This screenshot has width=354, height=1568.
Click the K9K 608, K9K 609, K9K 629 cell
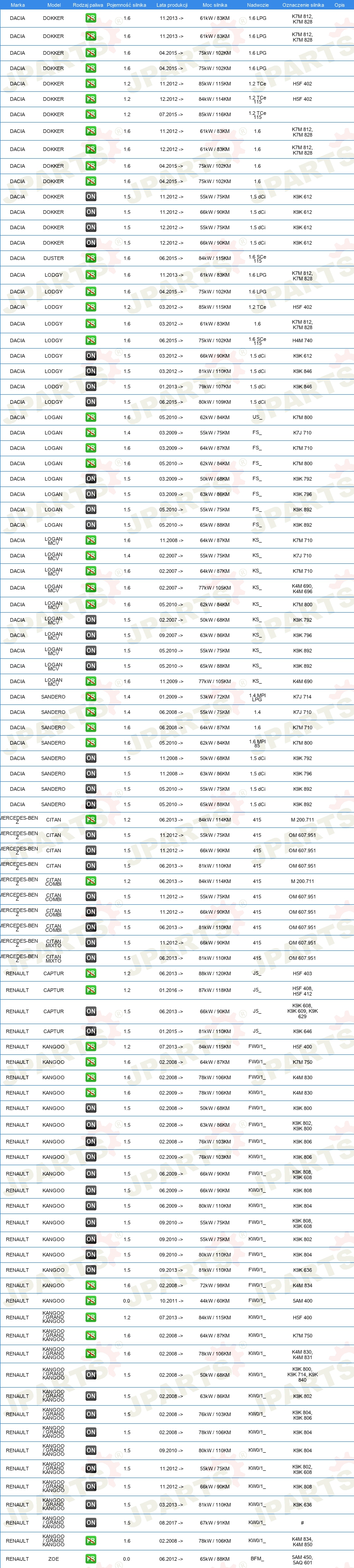tap(302, 1011)
